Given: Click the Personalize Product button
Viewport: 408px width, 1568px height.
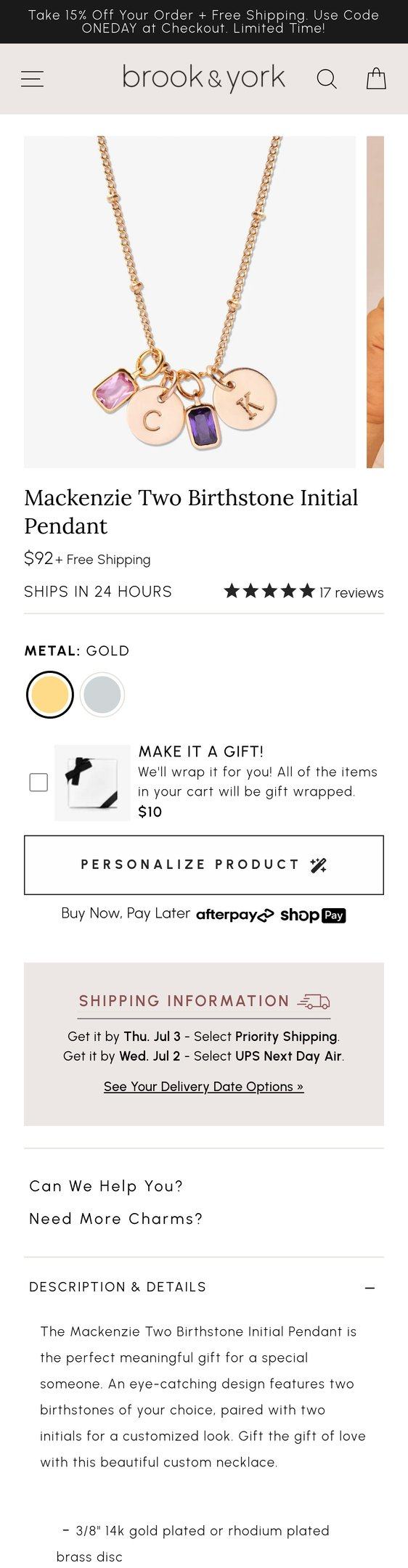Looking at the screenshot, I should tap(204, 865).
